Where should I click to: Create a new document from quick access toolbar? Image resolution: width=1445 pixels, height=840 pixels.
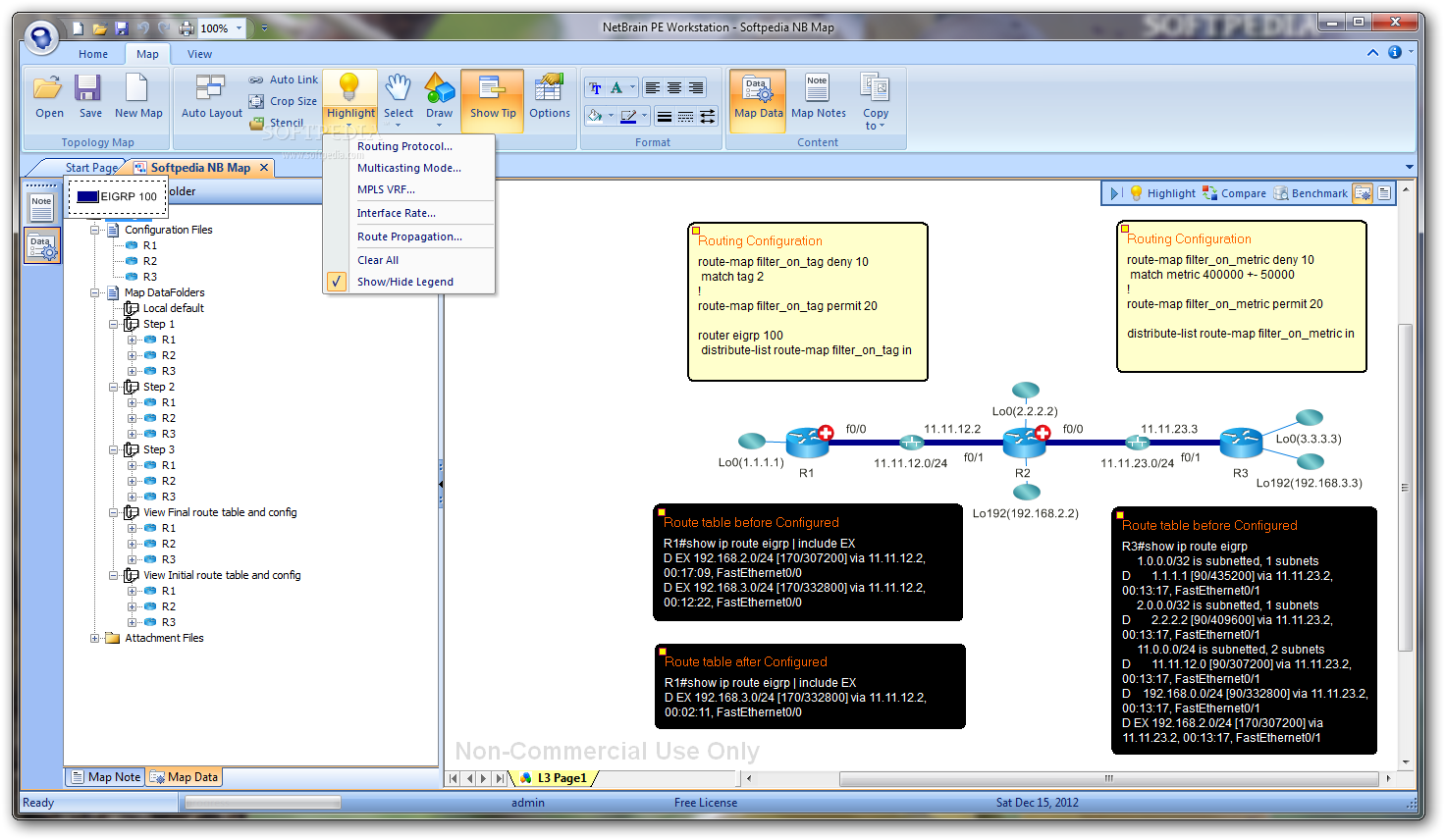[78, 28]
